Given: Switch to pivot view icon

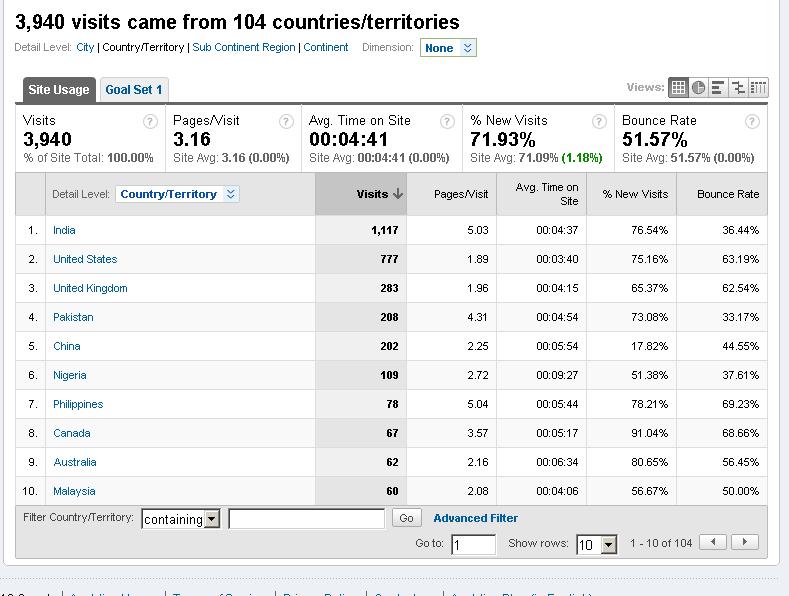Looking at the screenshot, I should pyautogui.click(x=758, y=88).
